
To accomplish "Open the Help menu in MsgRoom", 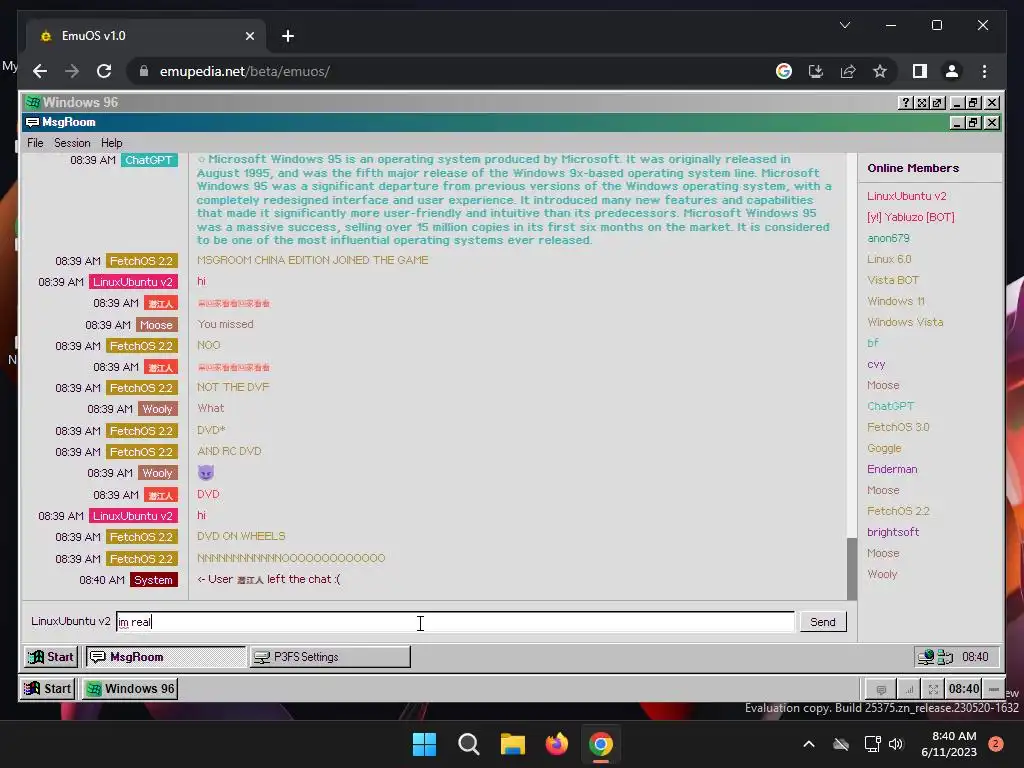I will pos(111,142).
